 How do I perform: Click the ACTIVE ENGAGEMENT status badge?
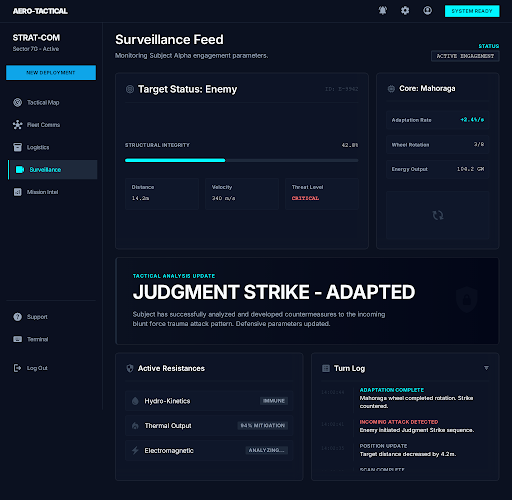(465, 56)
